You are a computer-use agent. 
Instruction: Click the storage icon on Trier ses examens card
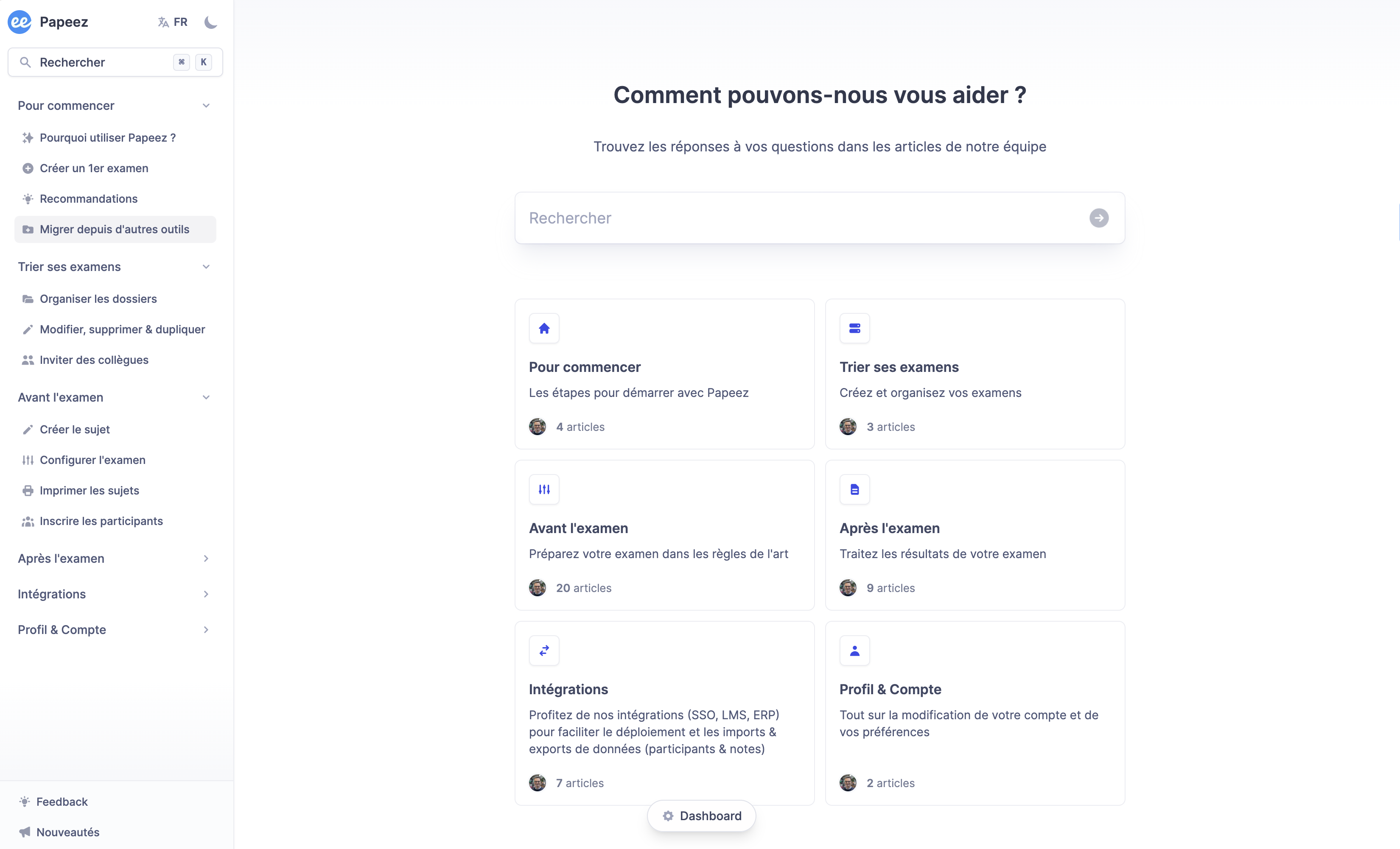coord(854,328)
